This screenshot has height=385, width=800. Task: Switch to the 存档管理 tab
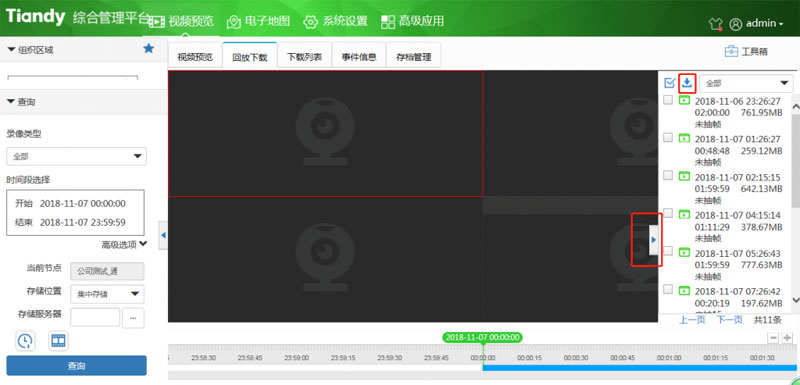[x=414, y=57]
